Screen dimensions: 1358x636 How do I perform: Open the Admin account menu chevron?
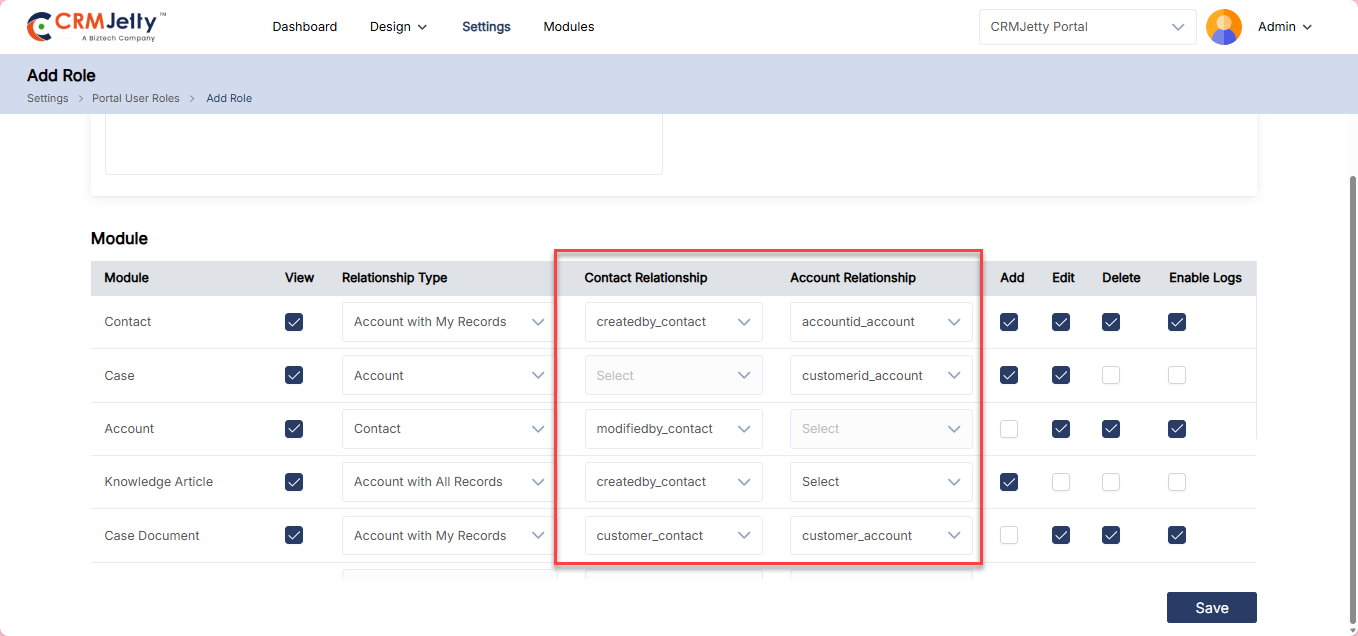click(1307, 27)
